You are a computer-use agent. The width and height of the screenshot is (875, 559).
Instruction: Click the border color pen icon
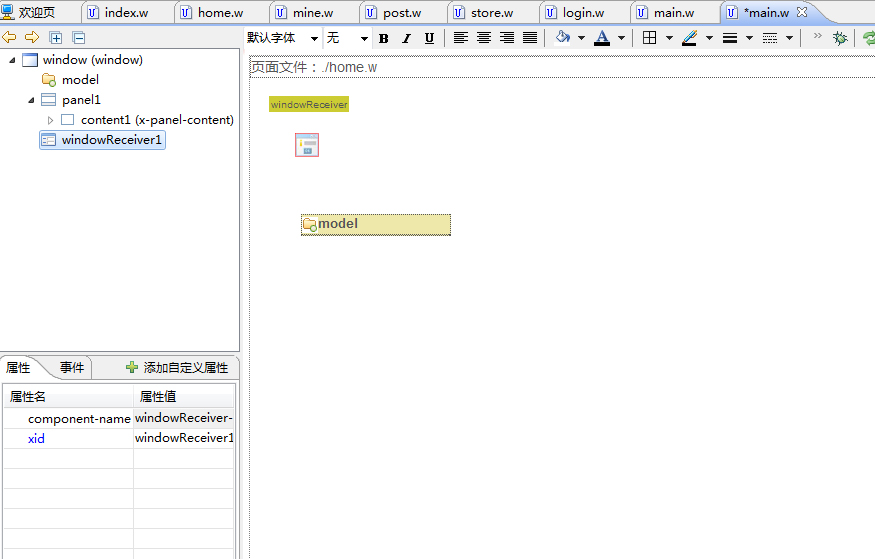point(690,38)
